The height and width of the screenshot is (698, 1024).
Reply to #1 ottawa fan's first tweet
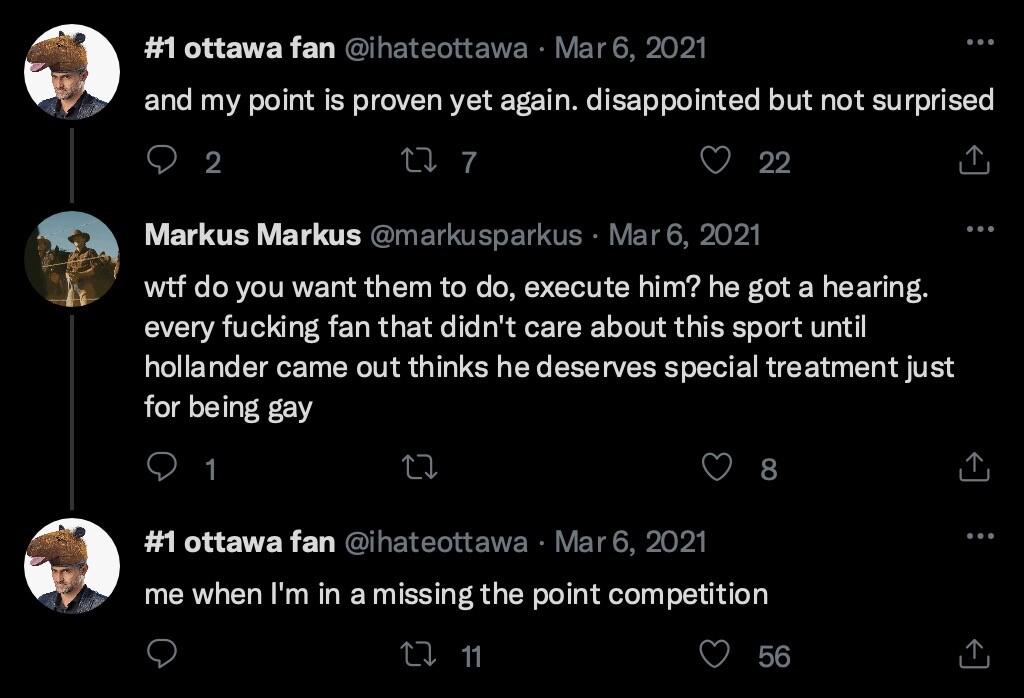coord(161,160)
